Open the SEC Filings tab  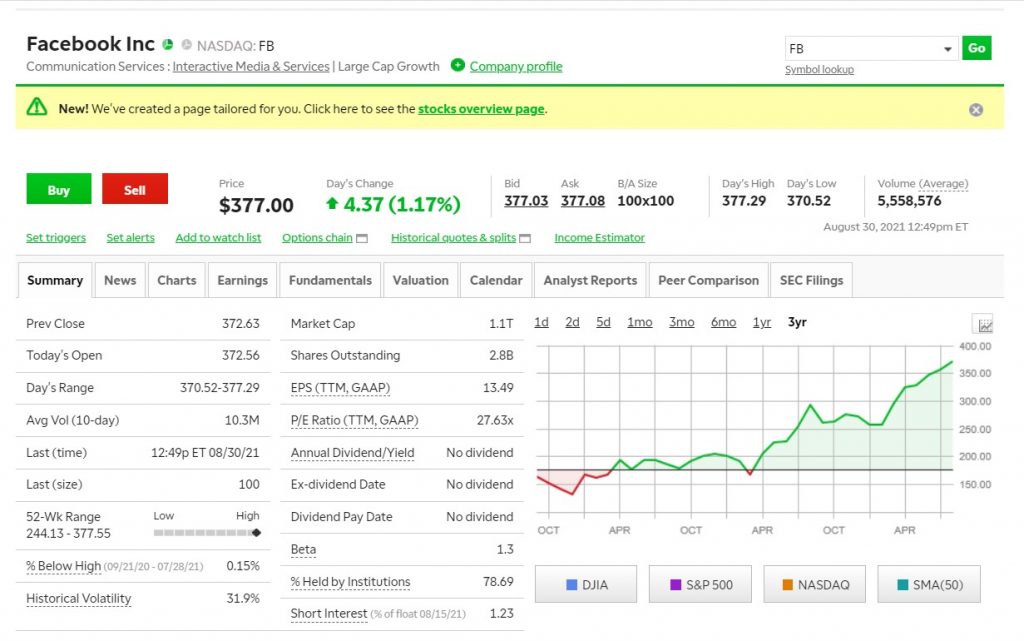pos(811,280)
